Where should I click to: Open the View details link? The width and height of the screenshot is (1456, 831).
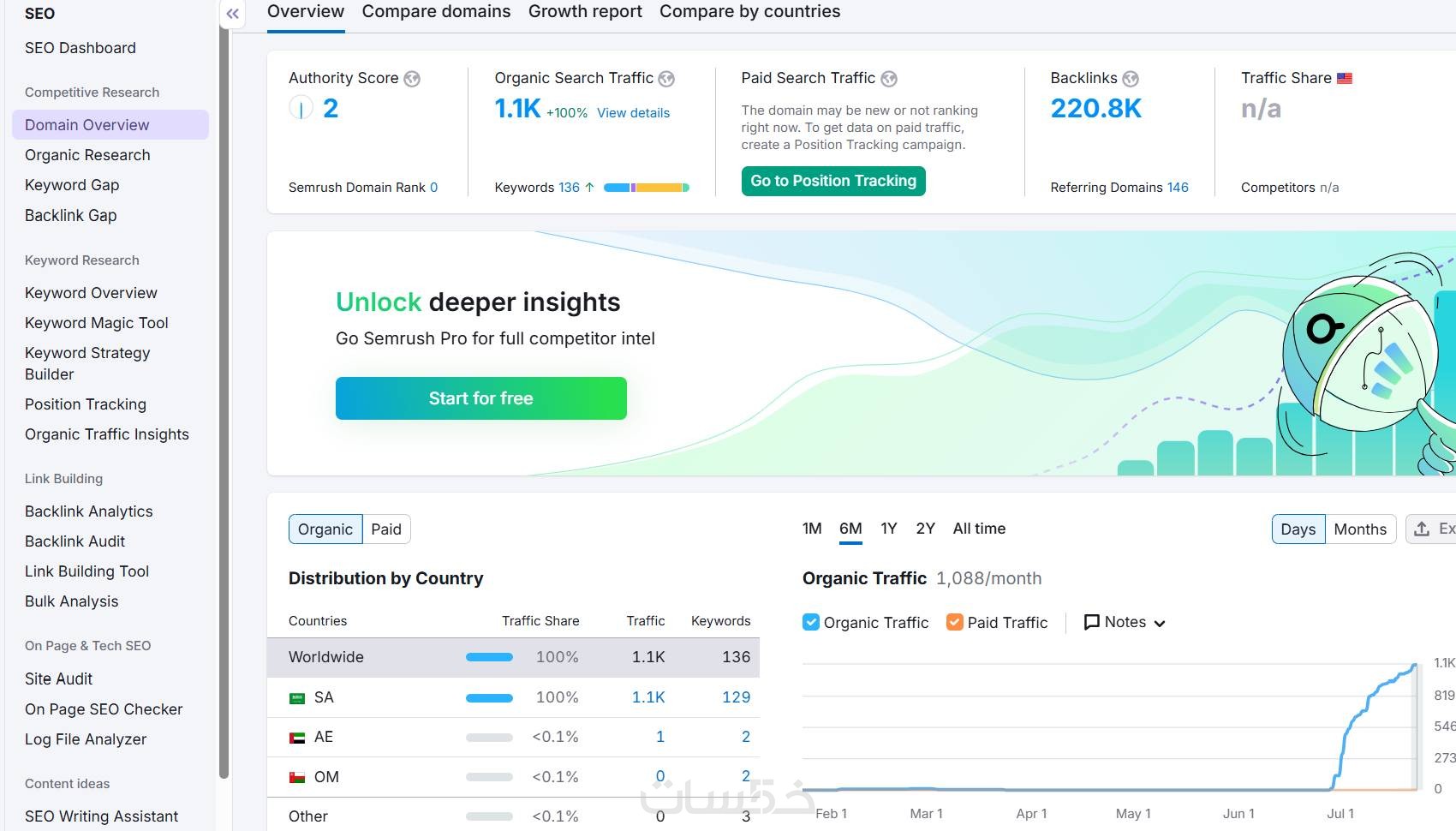[634, 113]
